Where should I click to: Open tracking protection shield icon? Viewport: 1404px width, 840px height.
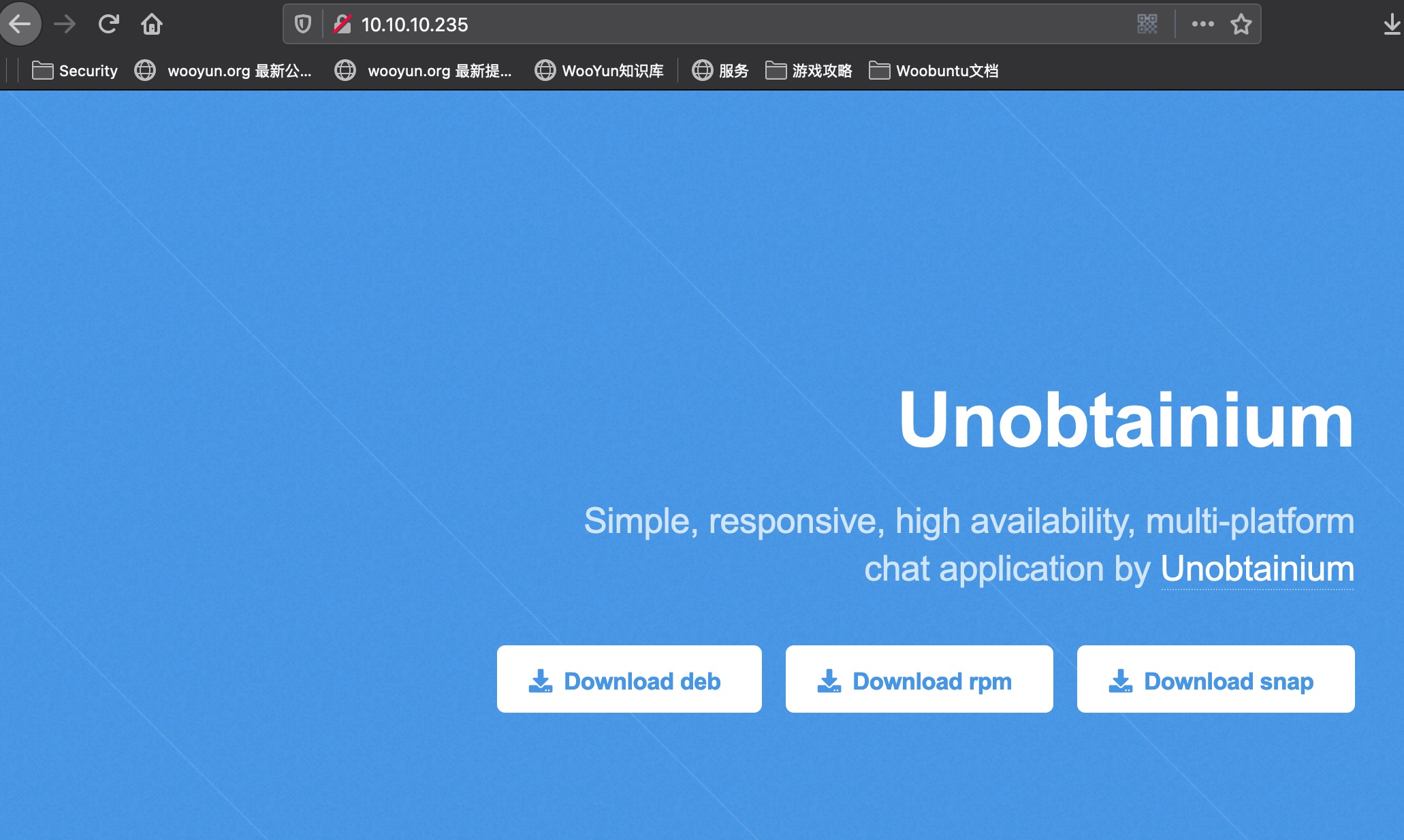coord(303,25)
